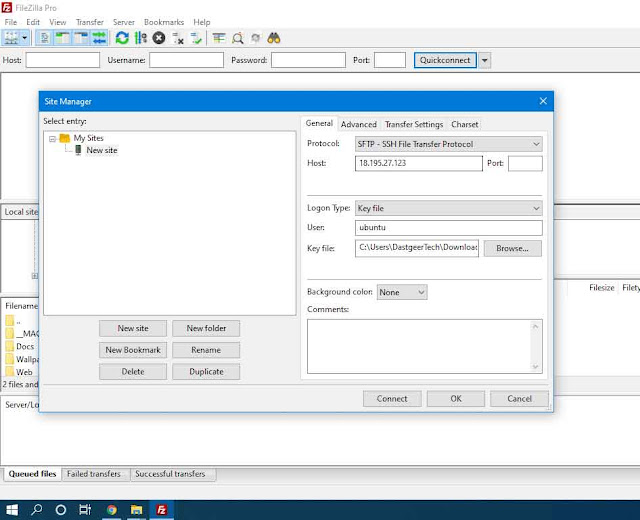Switch to the Charset tab
640x520 pixels.
[464, 124]
